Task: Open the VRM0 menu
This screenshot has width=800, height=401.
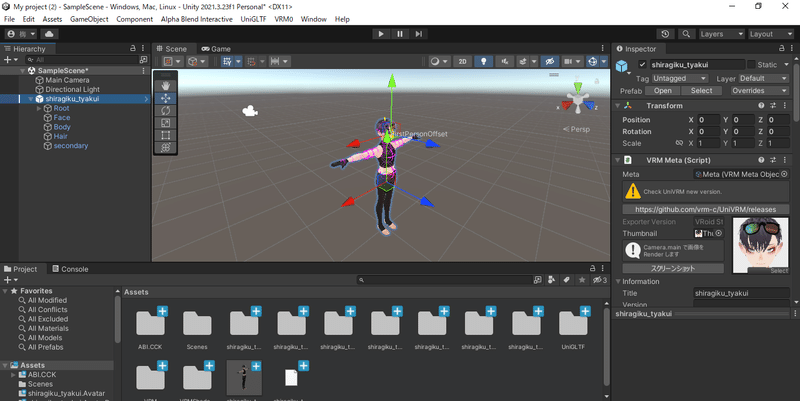Action: pyautogui.click(x=284, y=19)
